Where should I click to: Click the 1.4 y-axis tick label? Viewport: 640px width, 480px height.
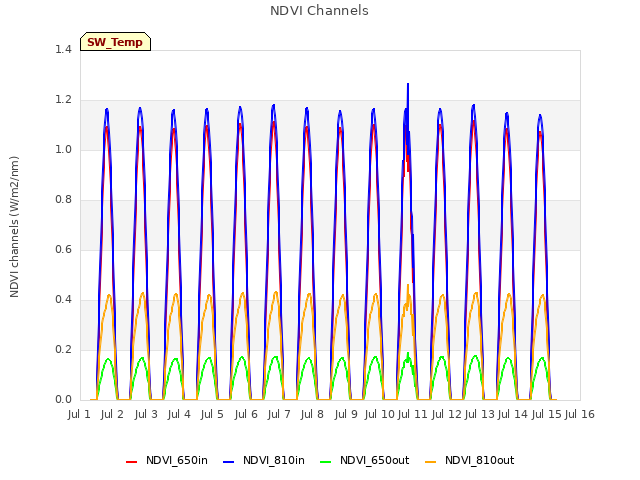coord(63,50)
